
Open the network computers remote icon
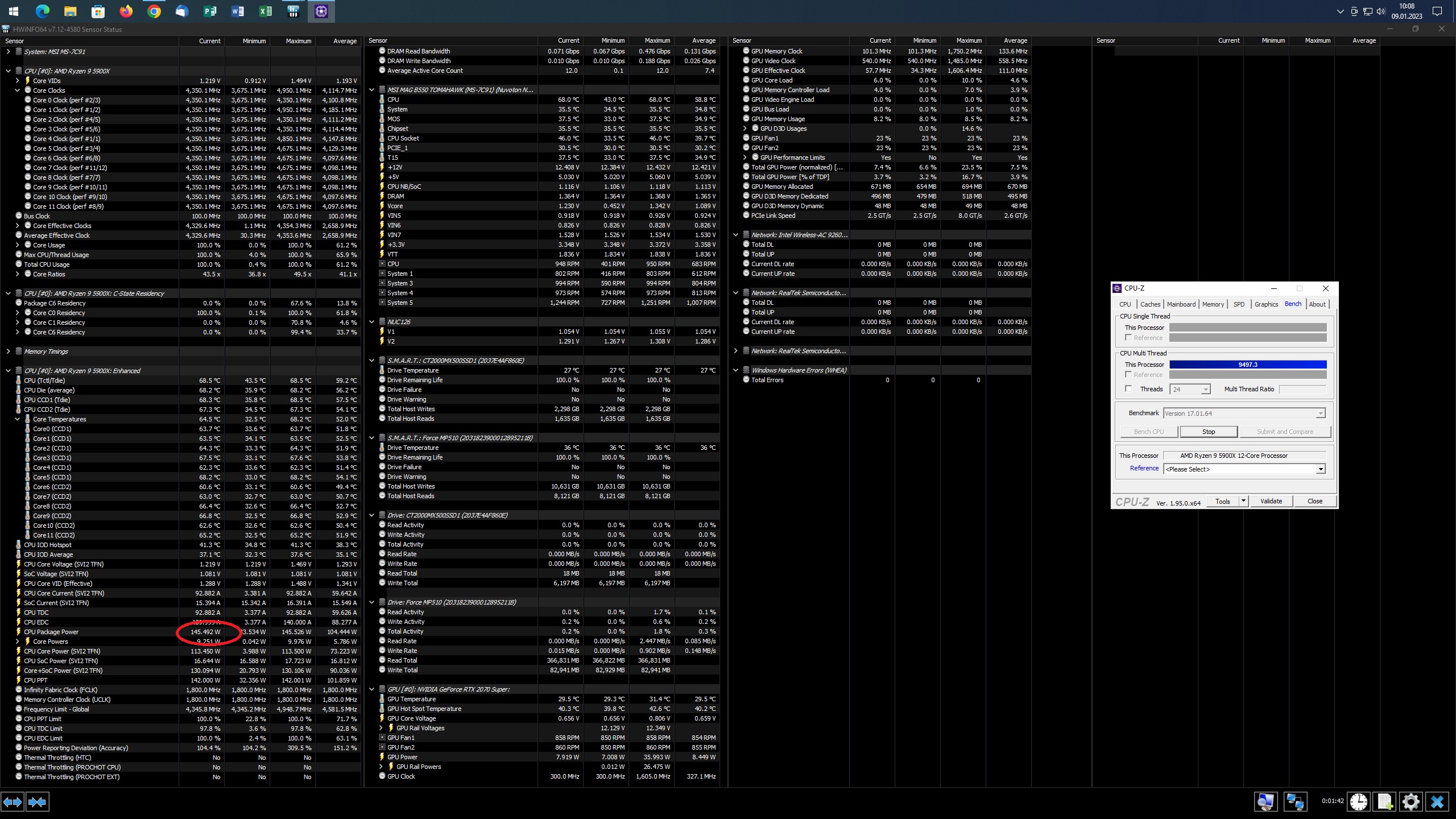(1295, 802)
